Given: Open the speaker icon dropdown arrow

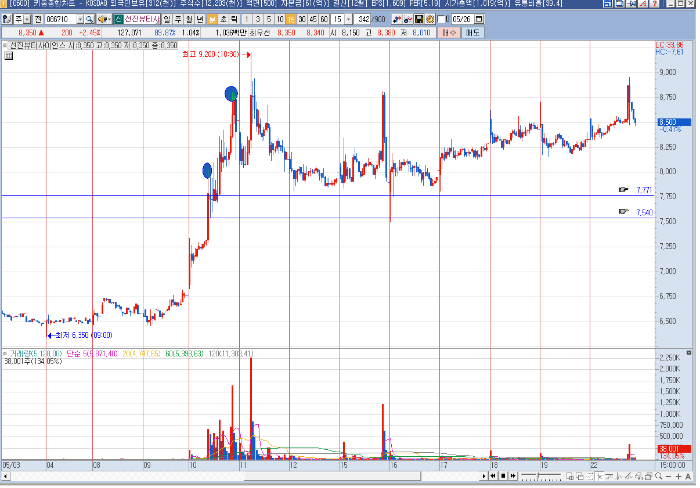Looking at the screenshot, I should tap(109, 19).
